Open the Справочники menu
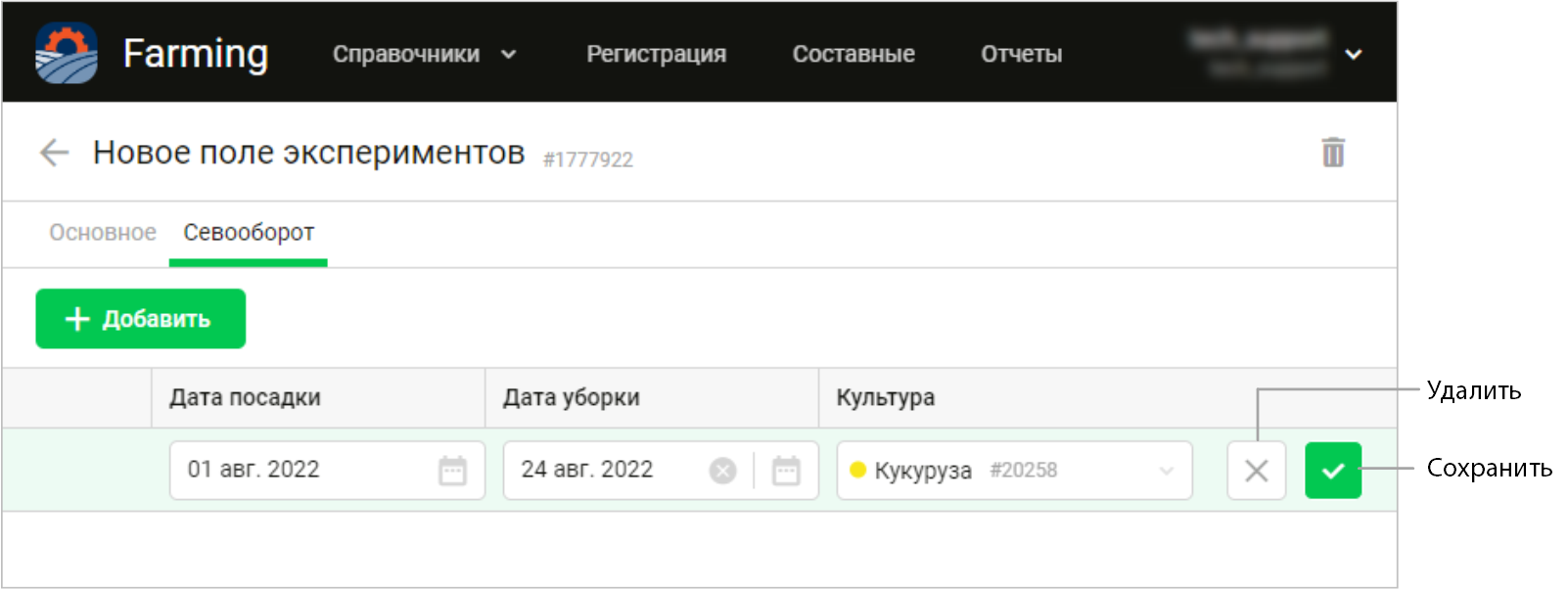The height and width of the screenshot is (589, 1568). point(406,54)
